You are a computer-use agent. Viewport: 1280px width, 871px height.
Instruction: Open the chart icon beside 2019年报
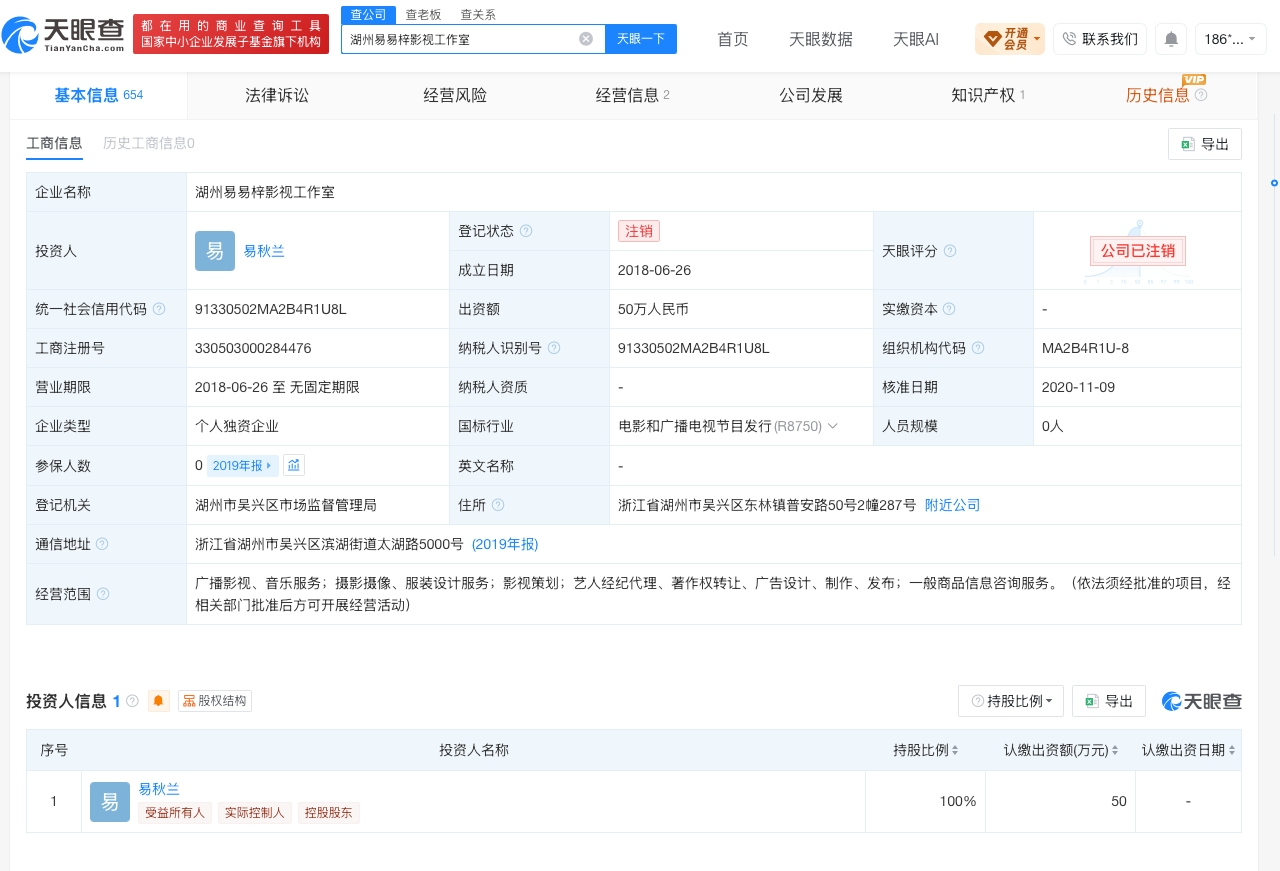tap(294, 465)
